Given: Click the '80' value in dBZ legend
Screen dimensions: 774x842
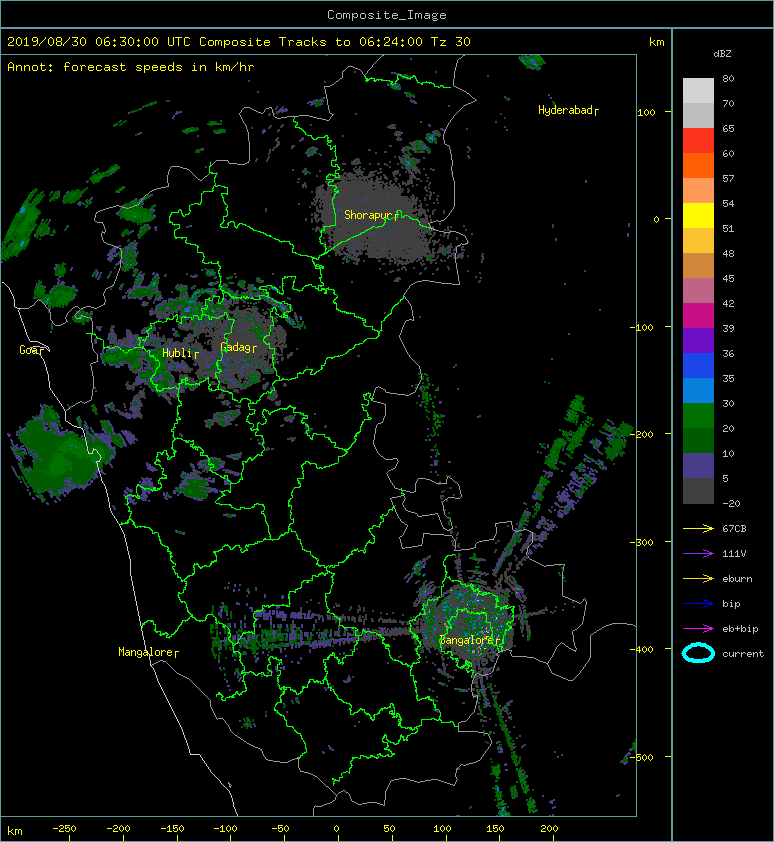Looking at the screenshot, I should (728, 78).
